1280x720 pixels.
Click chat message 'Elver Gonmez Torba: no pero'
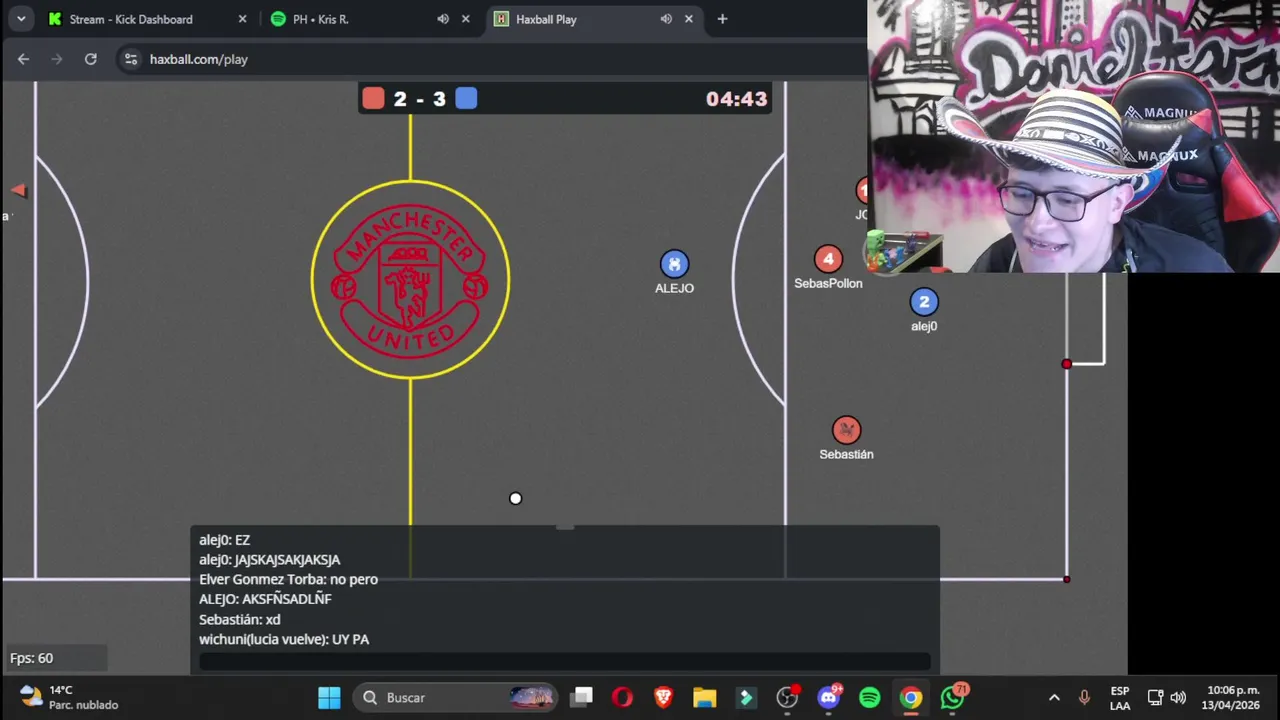[288, 579]
